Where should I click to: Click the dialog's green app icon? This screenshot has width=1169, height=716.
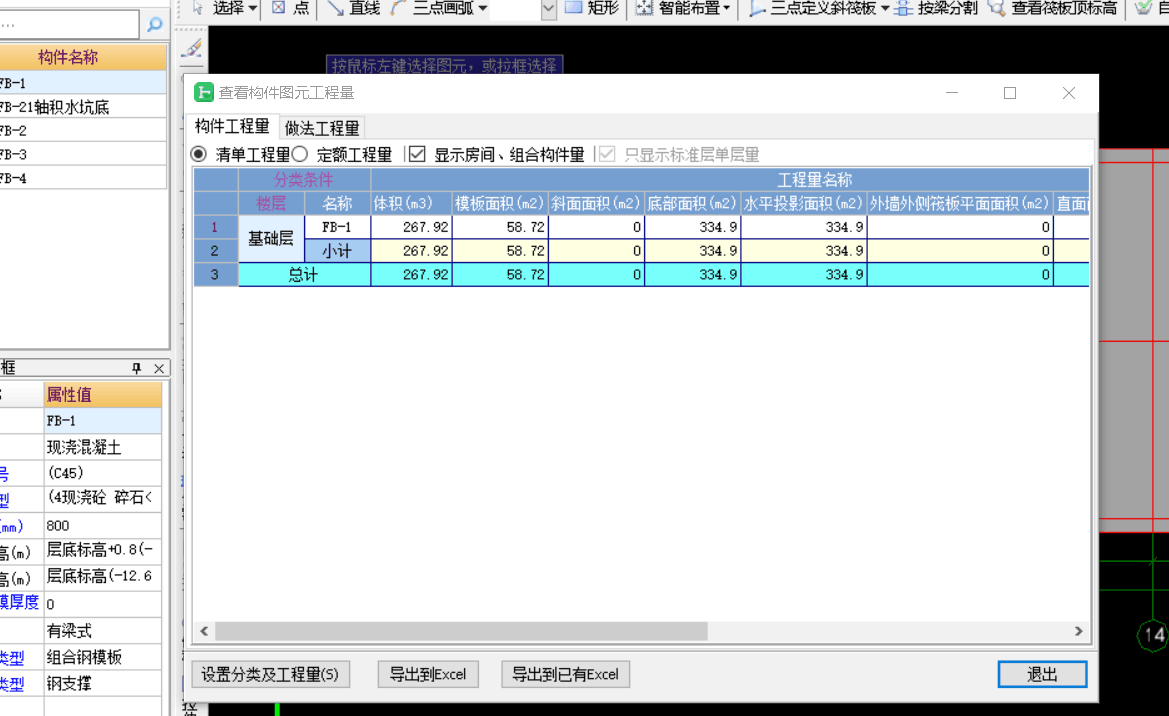click(x=204, y=92)
